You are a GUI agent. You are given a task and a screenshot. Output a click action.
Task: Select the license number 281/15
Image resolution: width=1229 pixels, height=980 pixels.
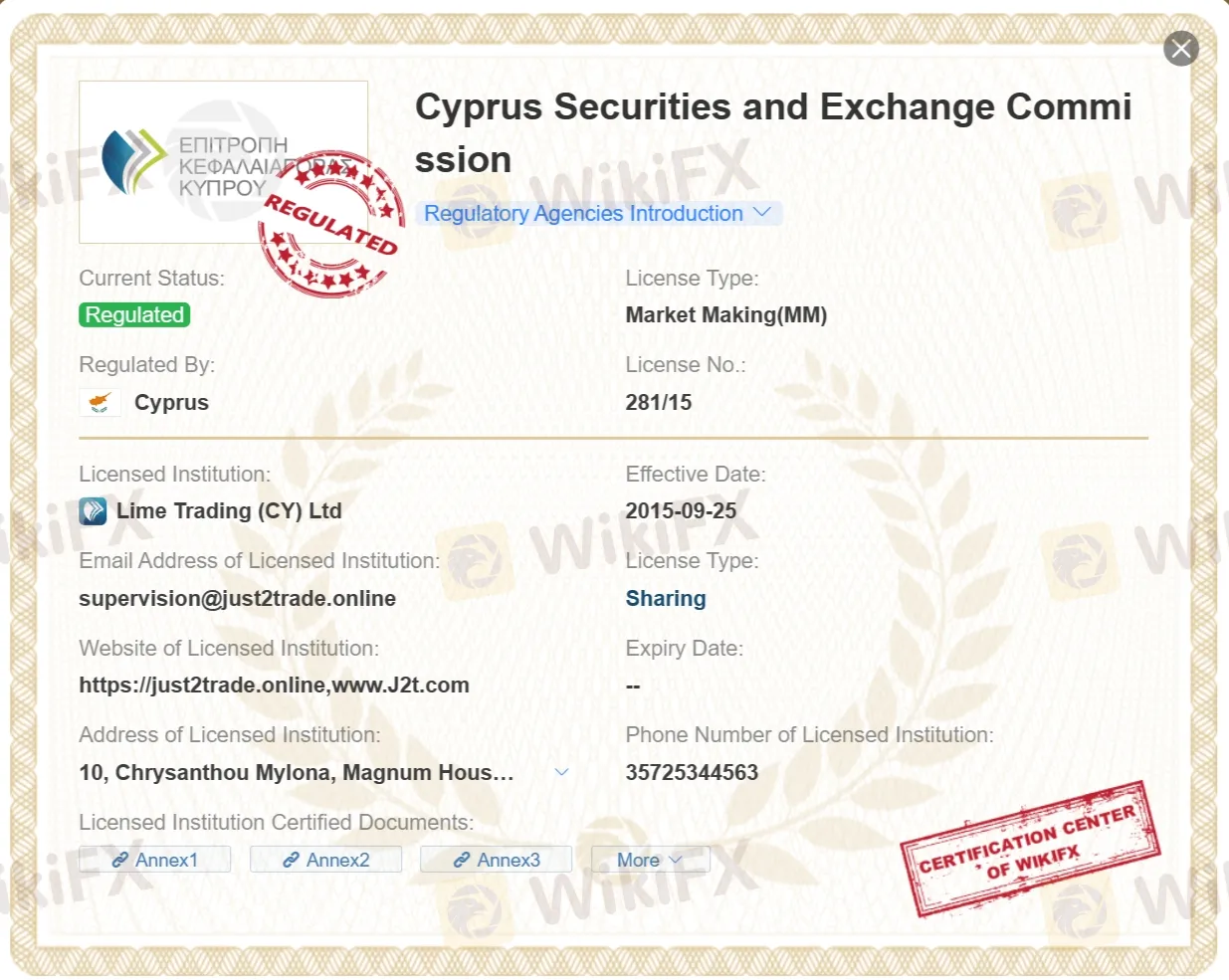(659, 403)
